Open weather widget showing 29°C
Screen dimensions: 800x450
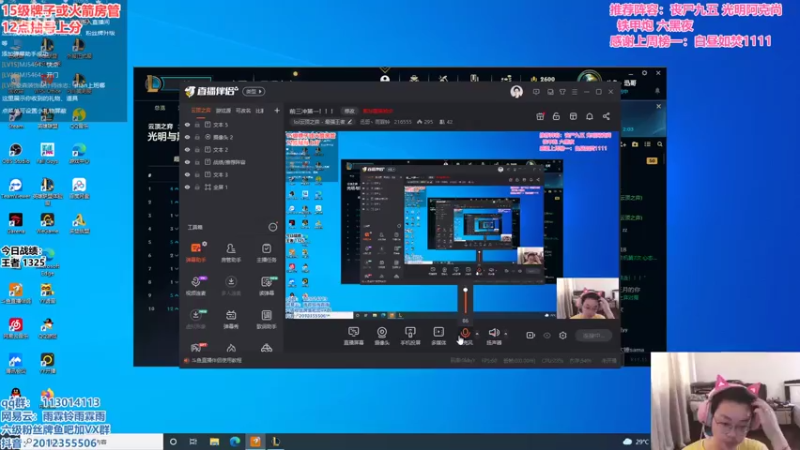coord(636,442)
